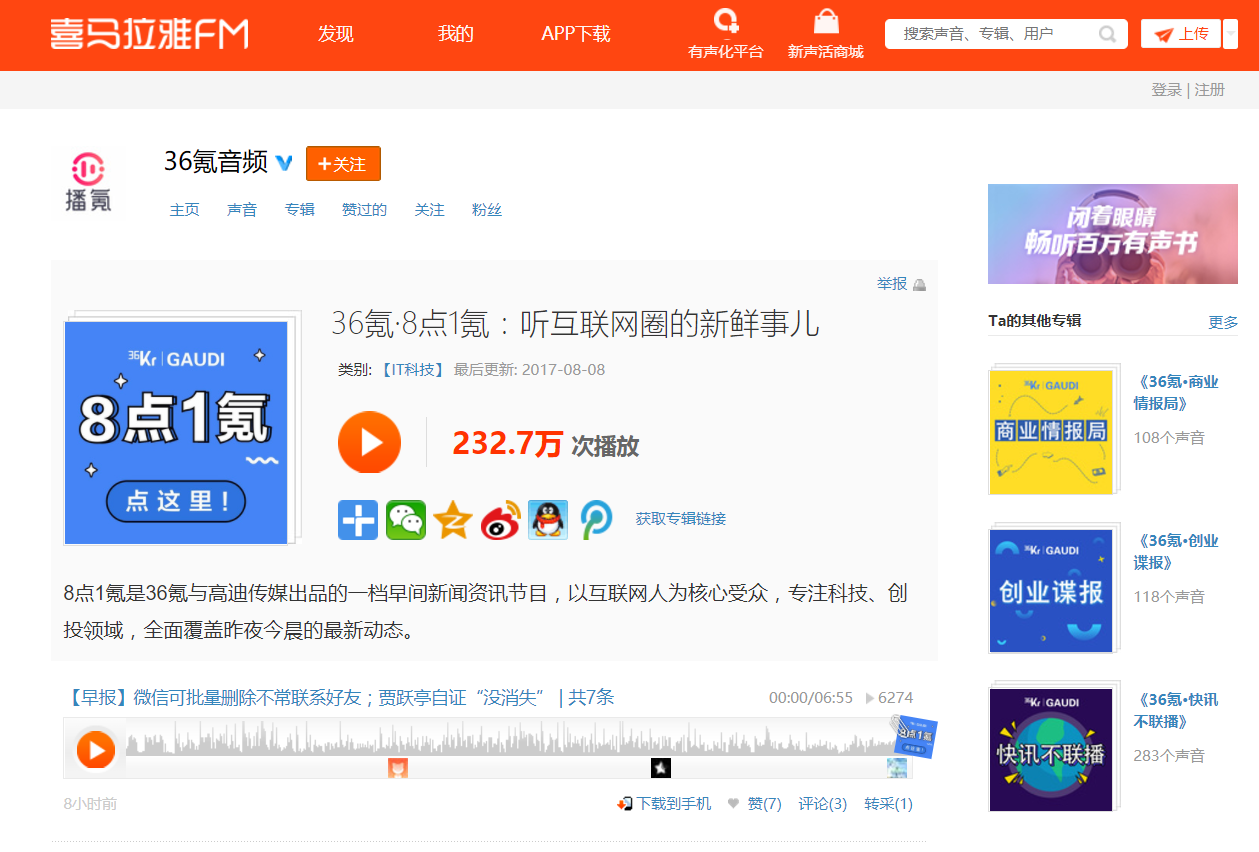Switch to the 赞过的 tab
Image resolution: width=1259 pixels, height=852 pixels.
pyautogui.click(x=364, y=210)
